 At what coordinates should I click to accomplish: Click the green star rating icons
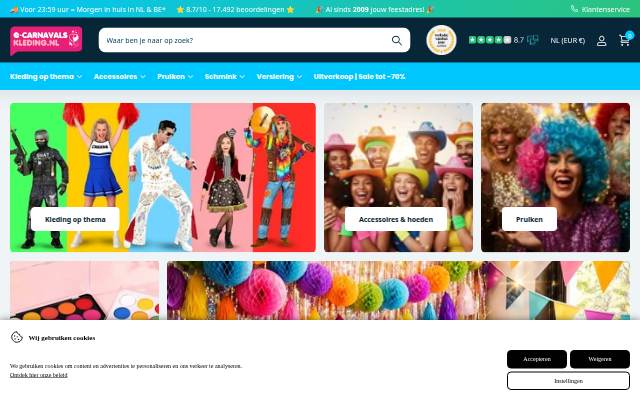click(x=490, y=40)
